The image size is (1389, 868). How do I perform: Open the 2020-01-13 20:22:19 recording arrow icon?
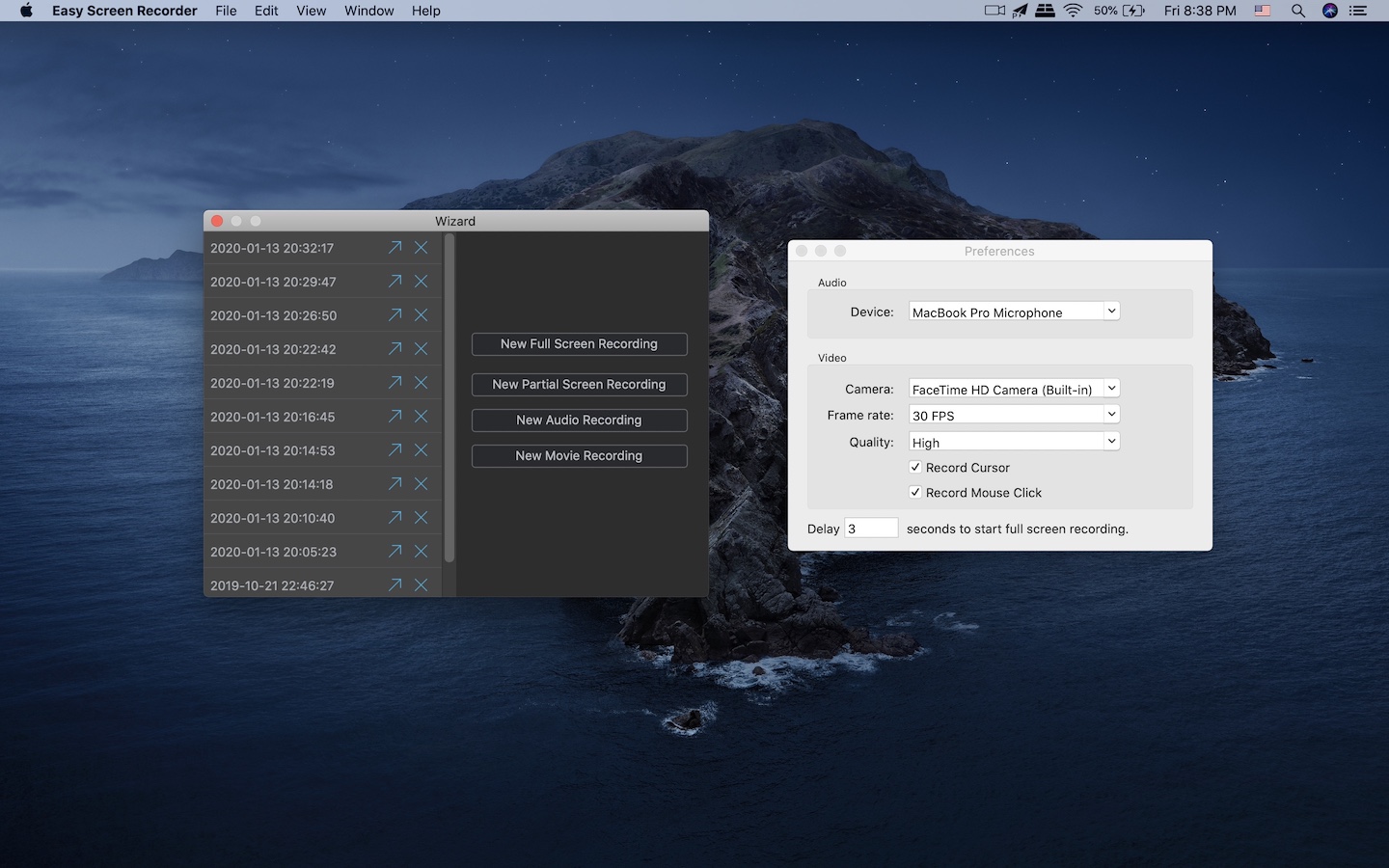395,383
